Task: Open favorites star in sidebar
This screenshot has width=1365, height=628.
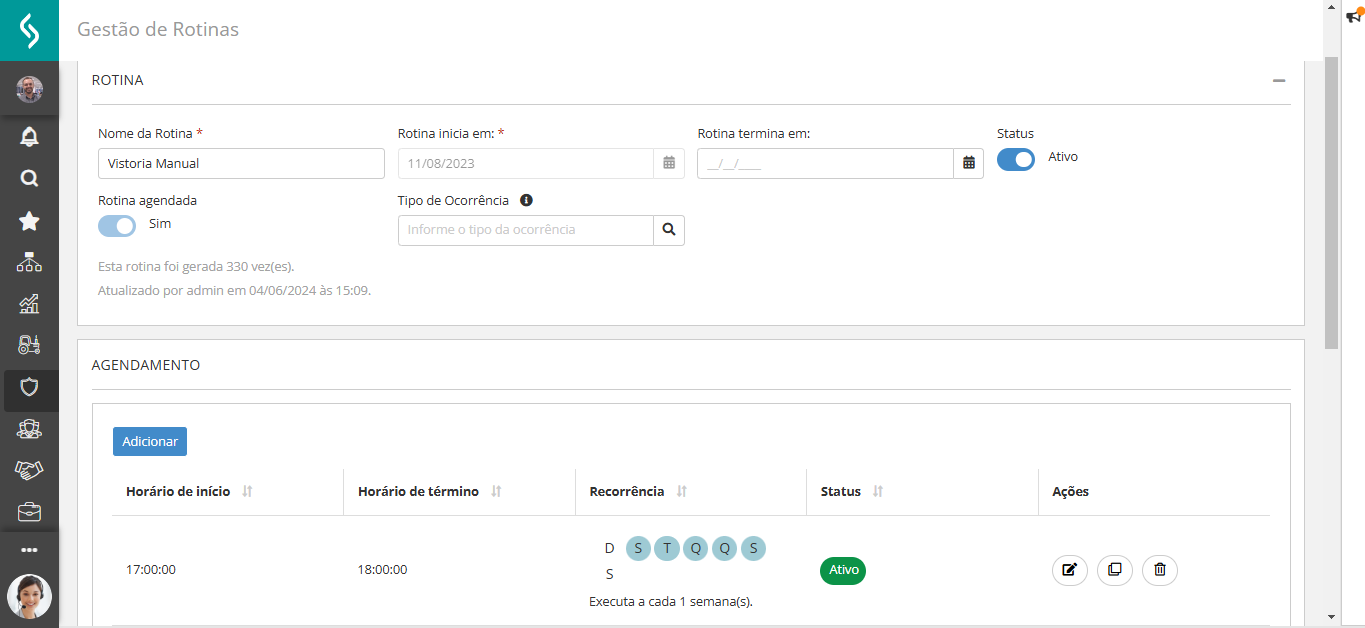Action: click(29, 221)
